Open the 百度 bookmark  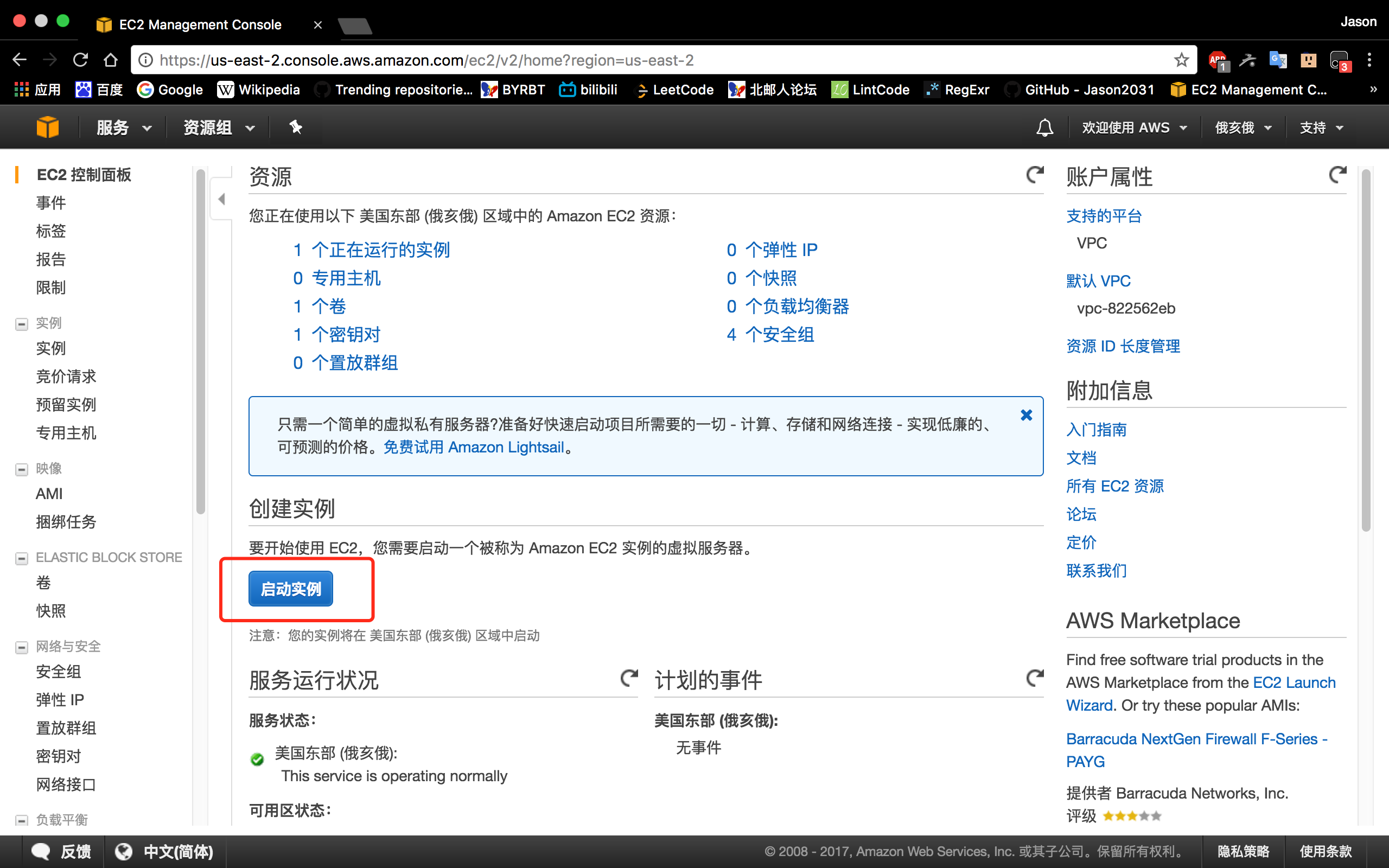tap(99, 90)
